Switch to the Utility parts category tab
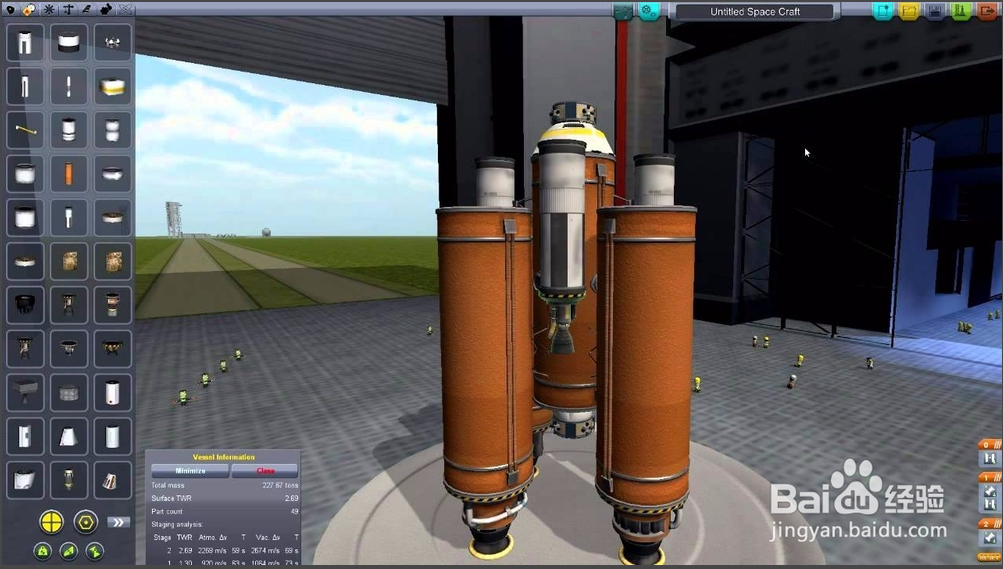 pyautogui.click(x=106, y=9)
